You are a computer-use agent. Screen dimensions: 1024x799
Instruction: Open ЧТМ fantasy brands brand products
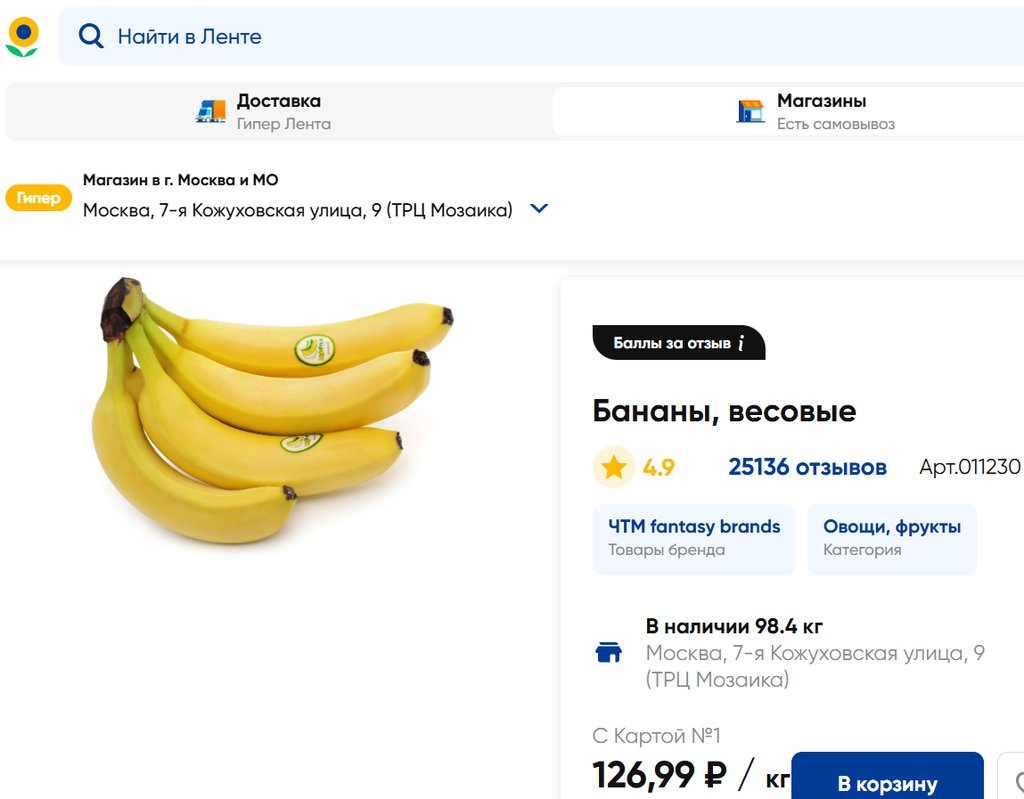pyautogui.click(x=694, y=538)
